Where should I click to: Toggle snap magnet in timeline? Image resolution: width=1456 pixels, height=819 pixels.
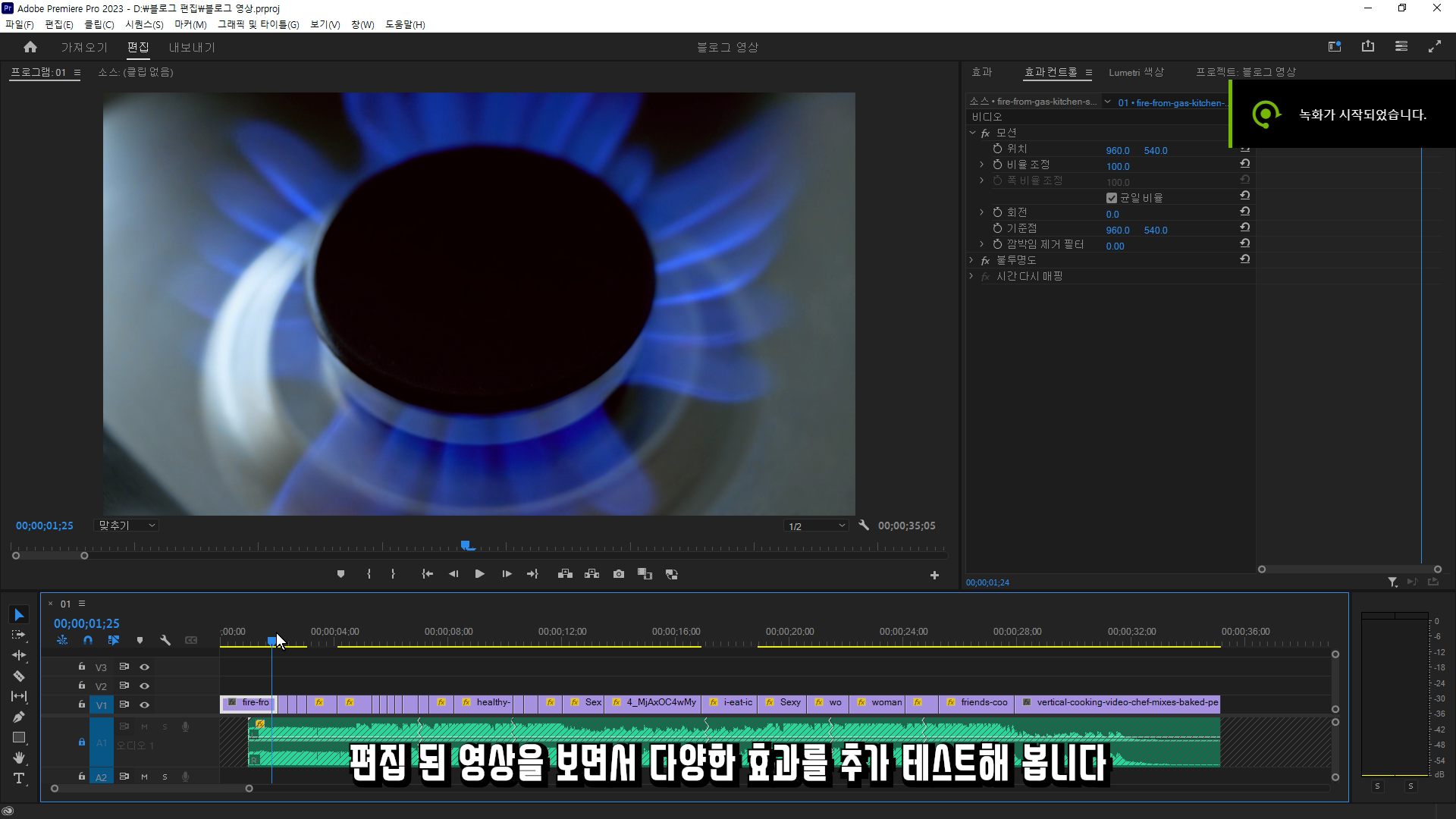coord(88,640)
